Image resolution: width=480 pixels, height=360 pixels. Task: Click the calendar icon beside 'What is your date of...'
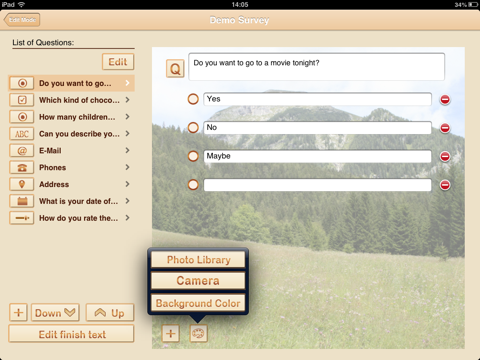click(22, 201)
